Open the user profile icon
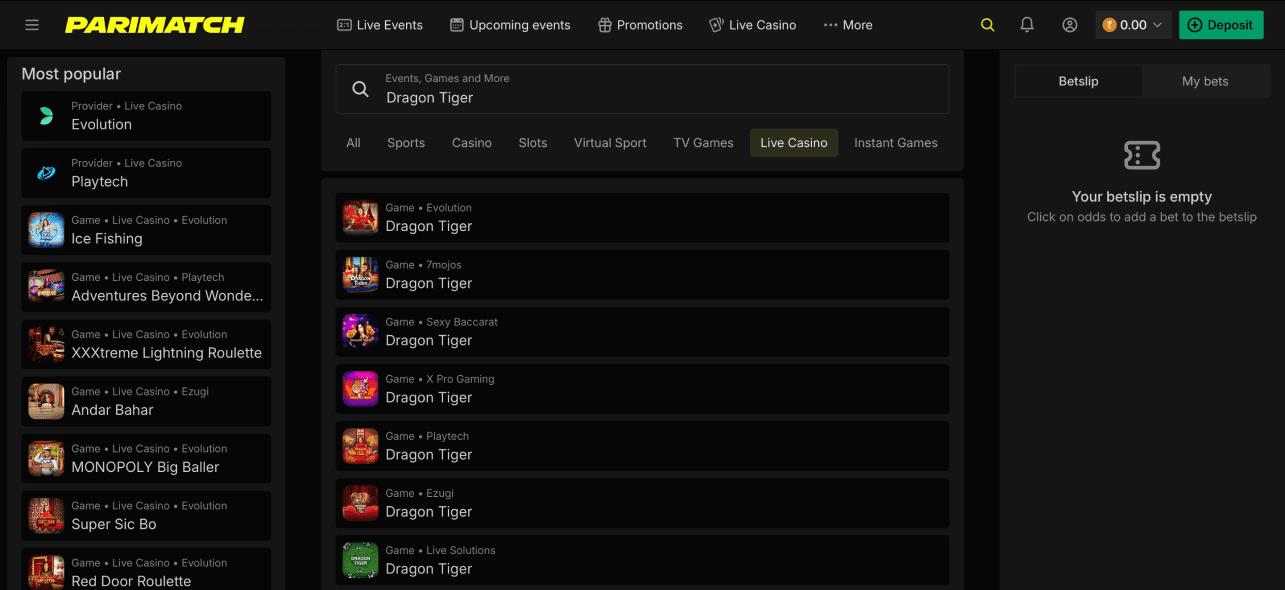This screenshot has width=1285, height=590. coord(1070,25)
